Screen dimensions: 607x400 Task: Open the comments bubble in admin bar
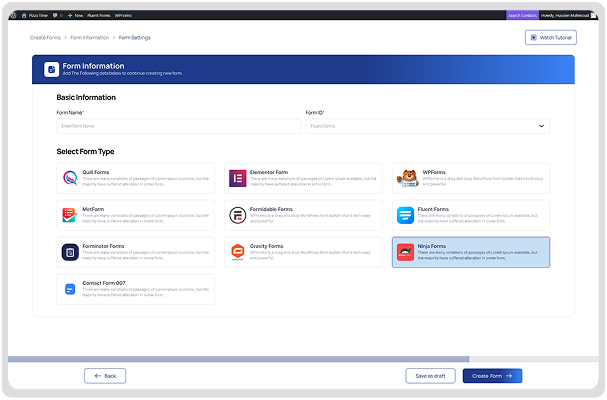click(x=57, y=15)
